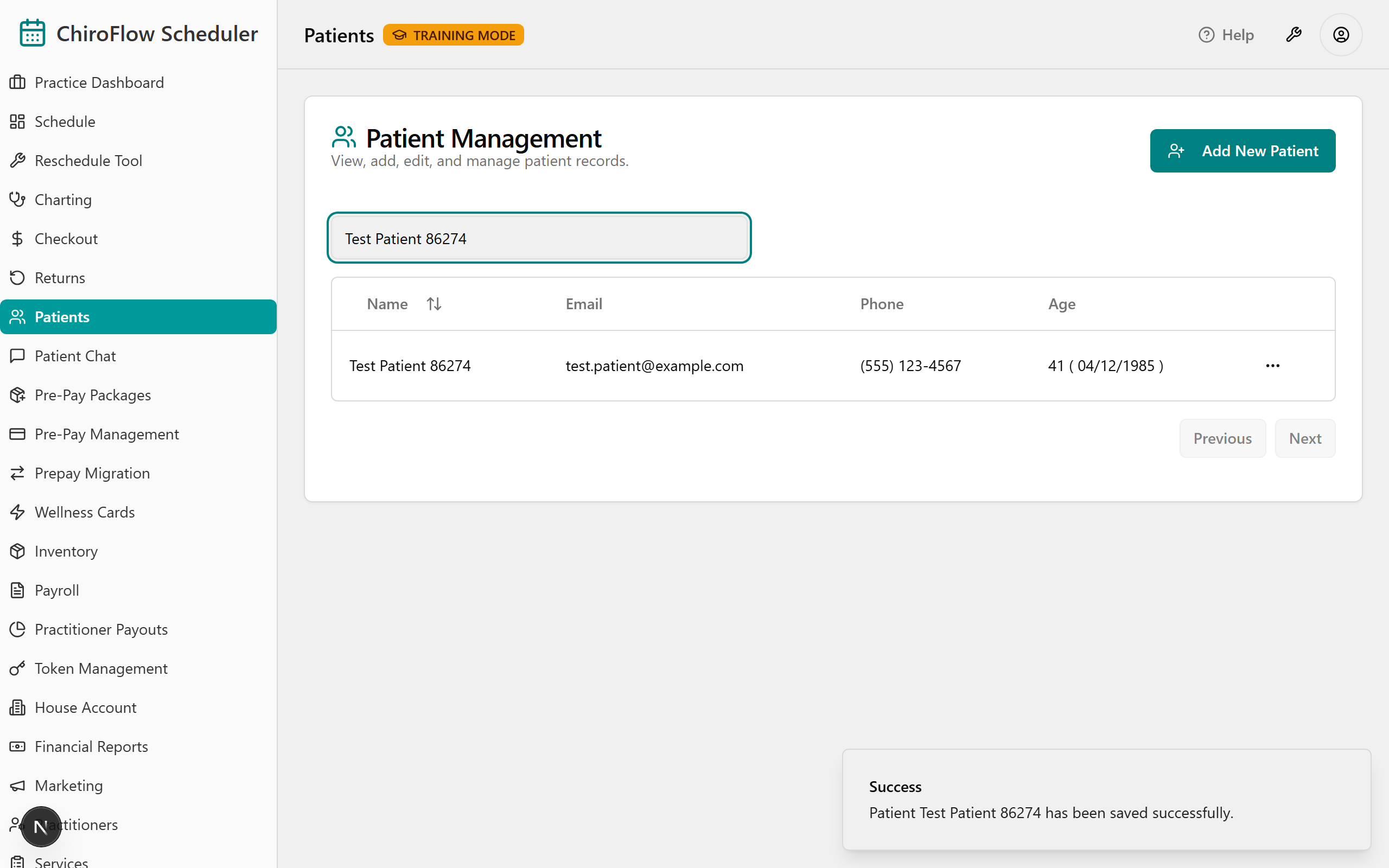
Task: Click the Patient Chat bubble icon
Action: [x=17, y=355]
